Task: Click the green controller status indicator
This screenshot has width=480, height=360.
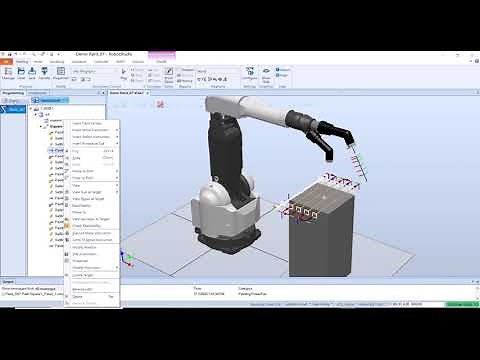Action: [462, 304]
